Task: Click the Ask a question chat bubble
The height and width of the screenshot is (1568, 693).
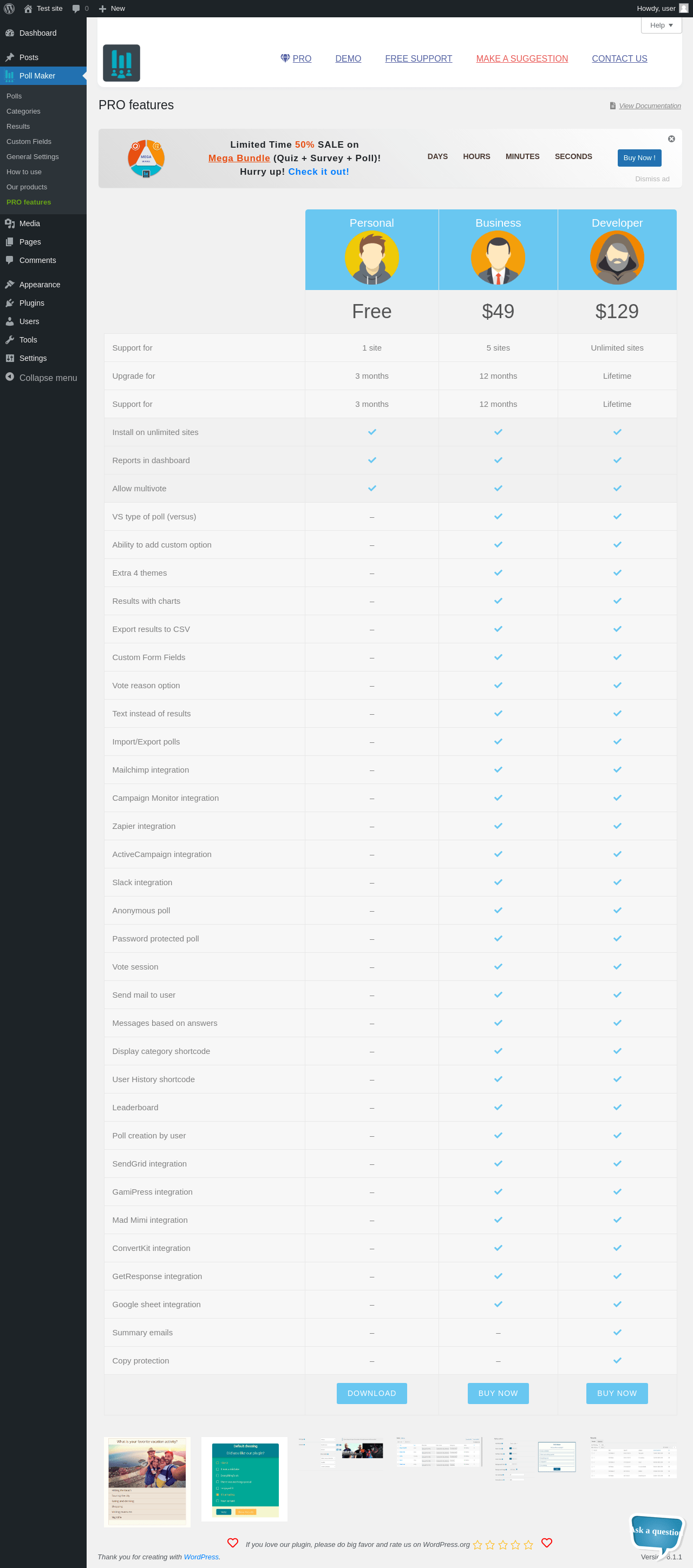Action: click(656, 1531)
